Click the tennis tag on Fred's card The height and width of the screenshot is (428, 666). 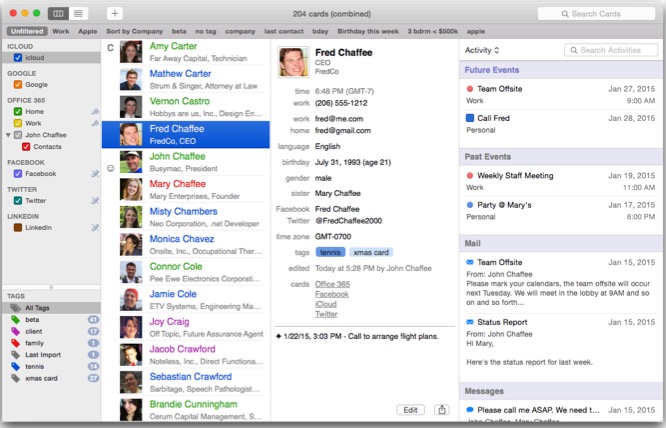click(x=330, y=252)
